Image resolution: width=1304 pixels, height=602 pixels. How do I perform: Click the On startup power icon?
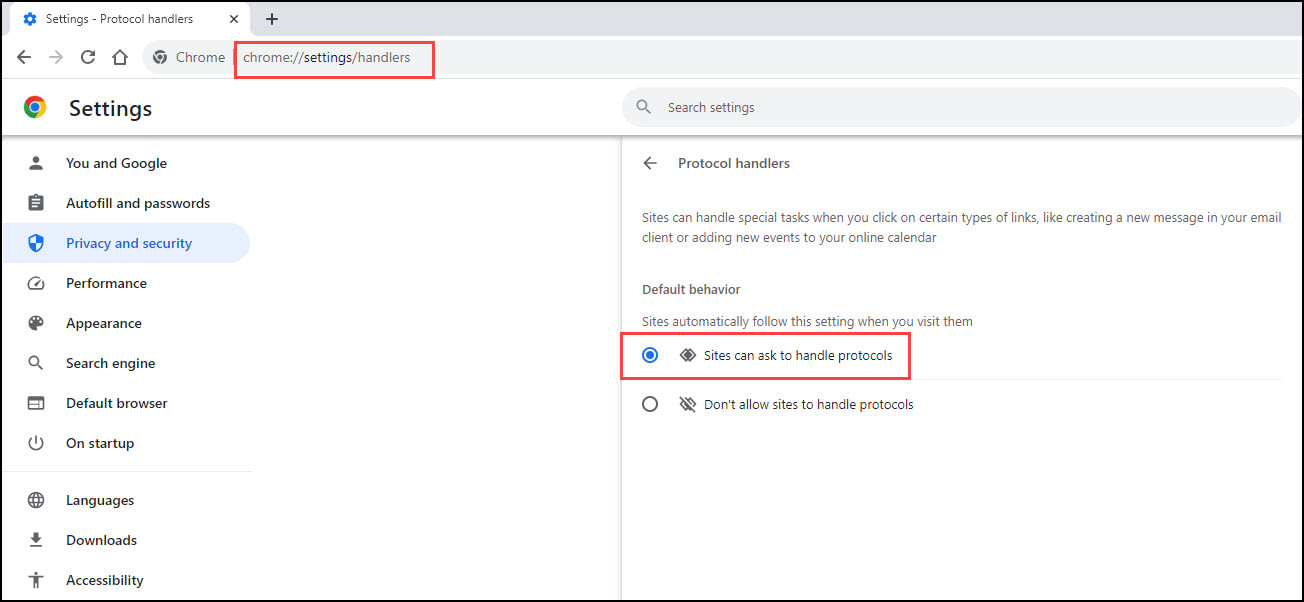36,443
